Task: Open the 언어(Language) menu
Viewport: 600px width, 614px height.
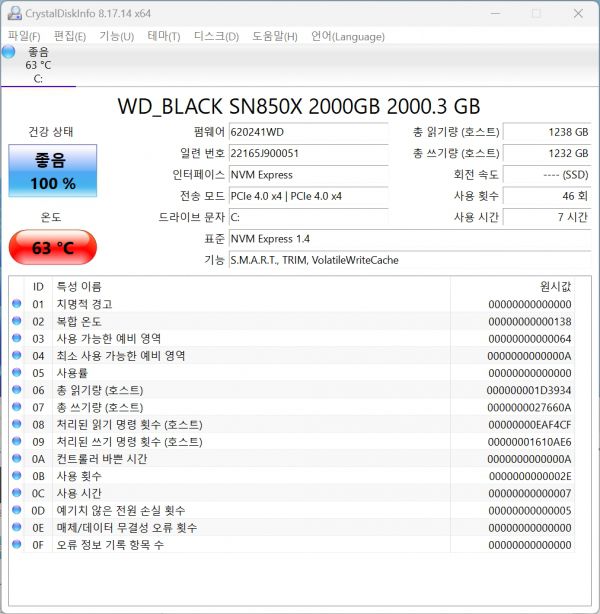Action: (x=348, y=36)
